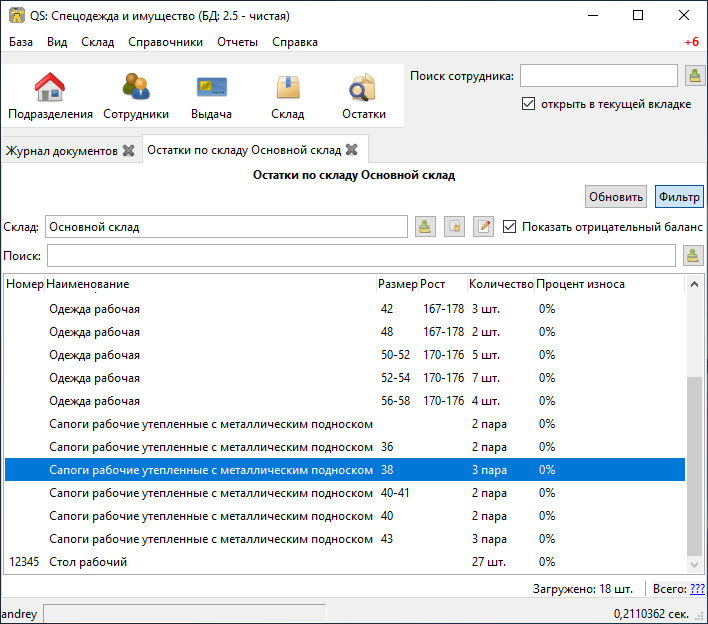Click the table scrollbar down arrow

694,565
